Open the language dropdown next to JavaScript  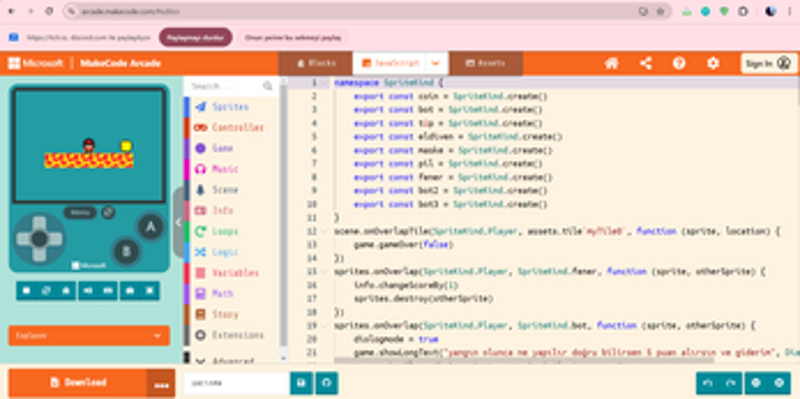tap(436, 63)
